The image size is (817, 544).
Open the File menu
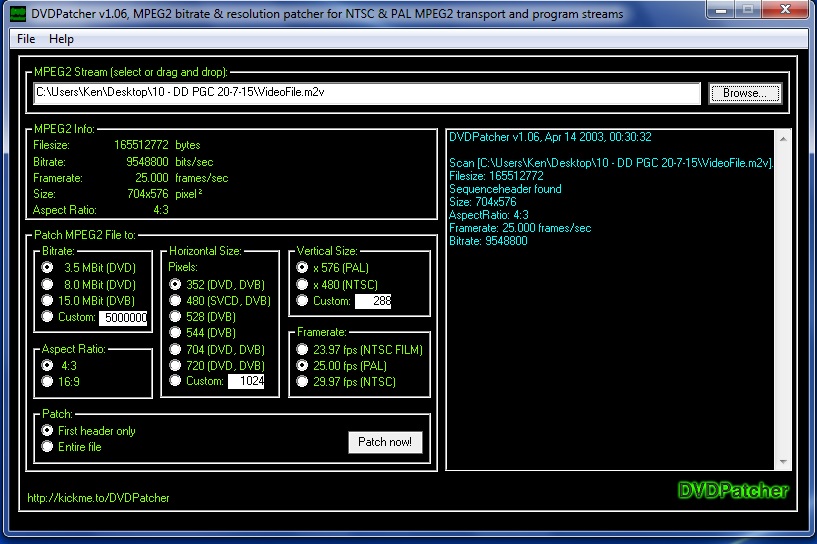(26, 39)
